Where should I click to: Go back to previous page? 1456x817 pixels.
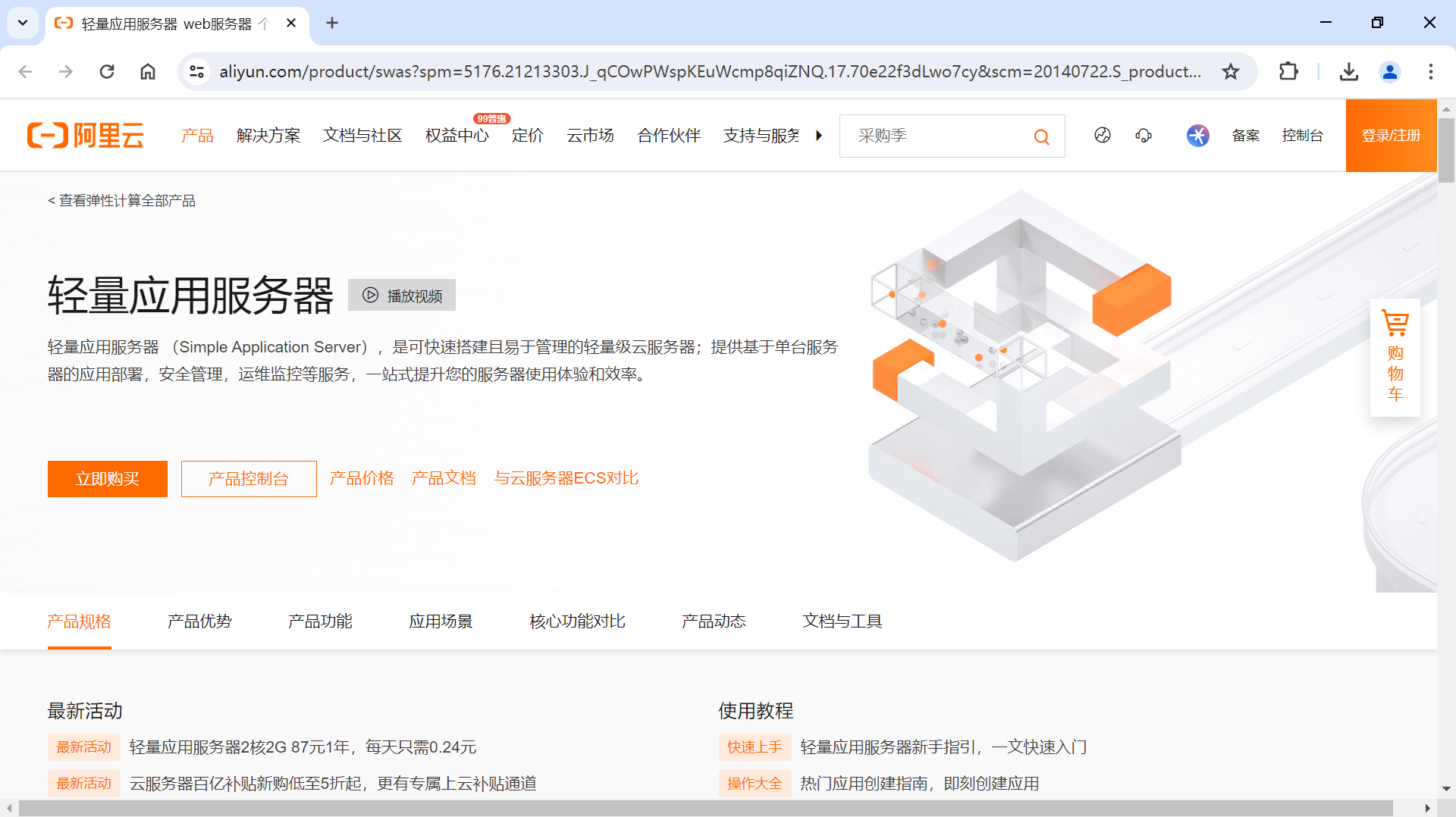(25, 71)
